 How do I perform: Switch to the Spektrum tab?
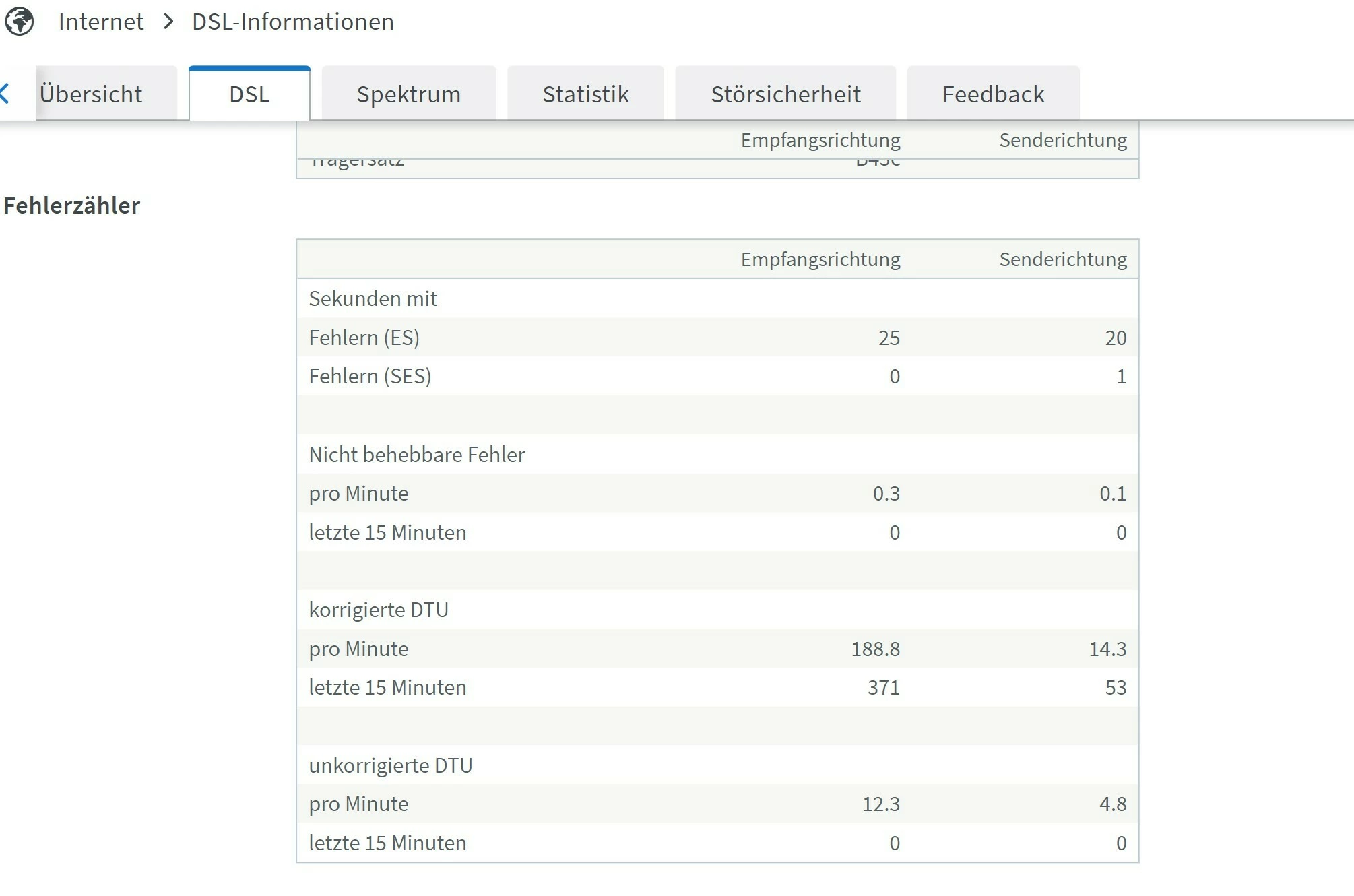pos(408,94)
